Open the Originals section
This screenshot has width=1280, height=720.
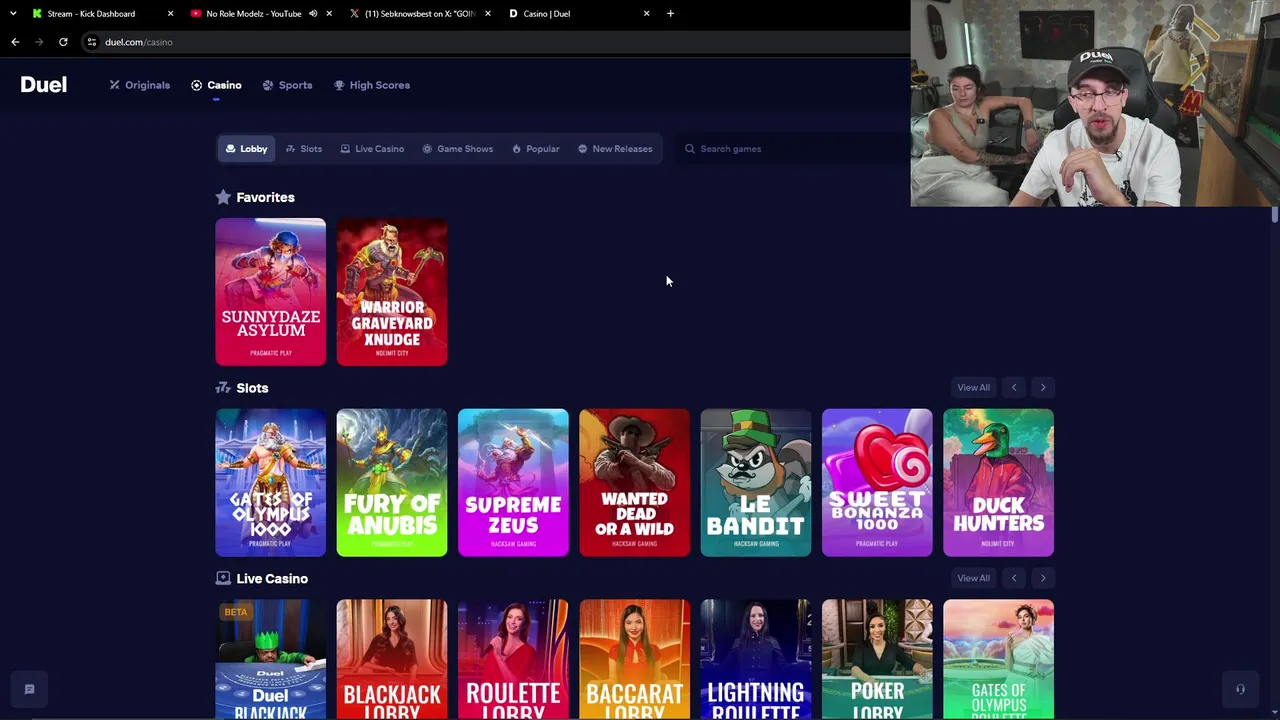(x=140, y=85)
